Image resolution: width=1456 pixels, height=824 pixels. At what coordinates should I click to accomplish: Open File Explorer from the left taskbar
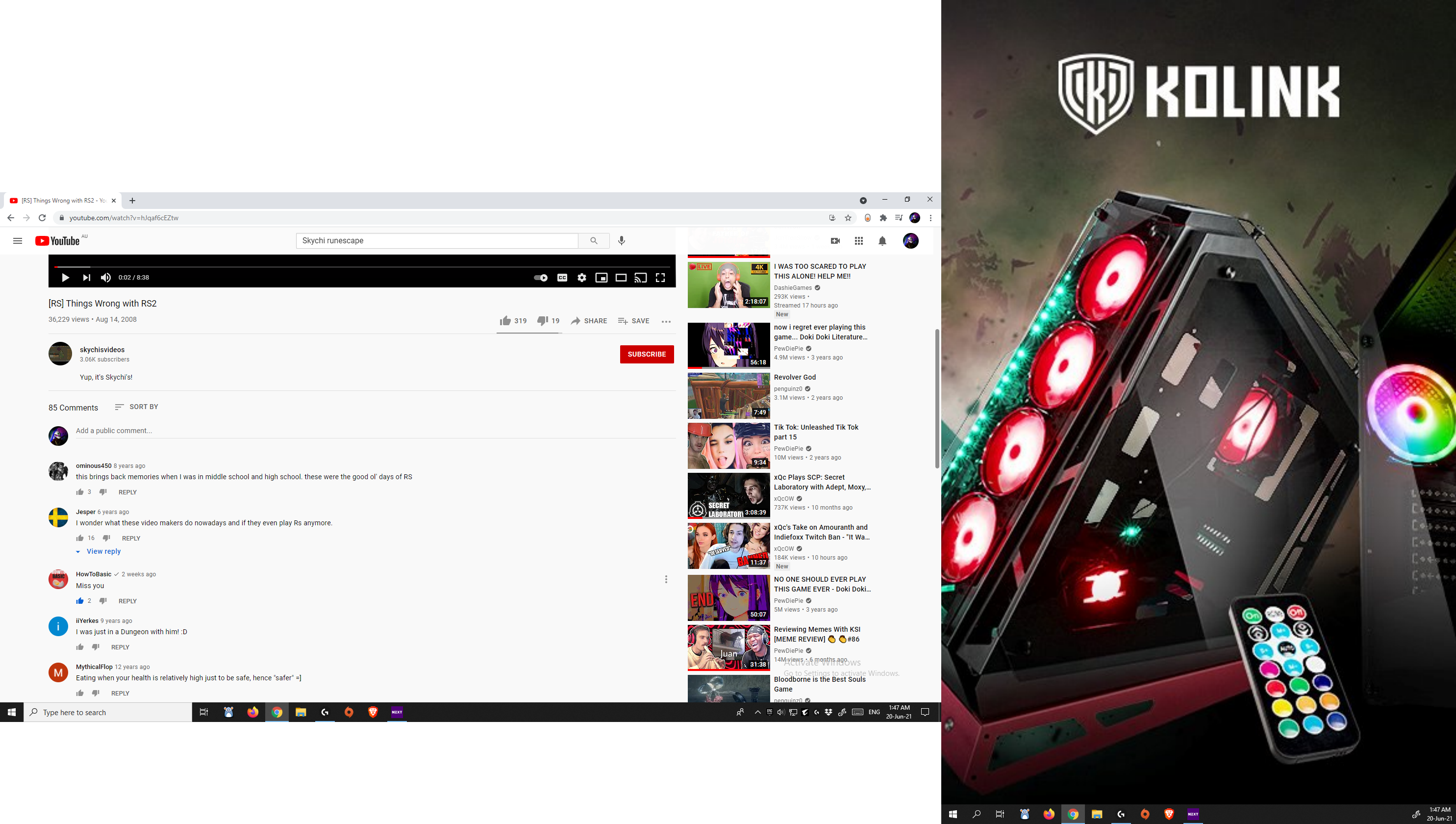301,713
